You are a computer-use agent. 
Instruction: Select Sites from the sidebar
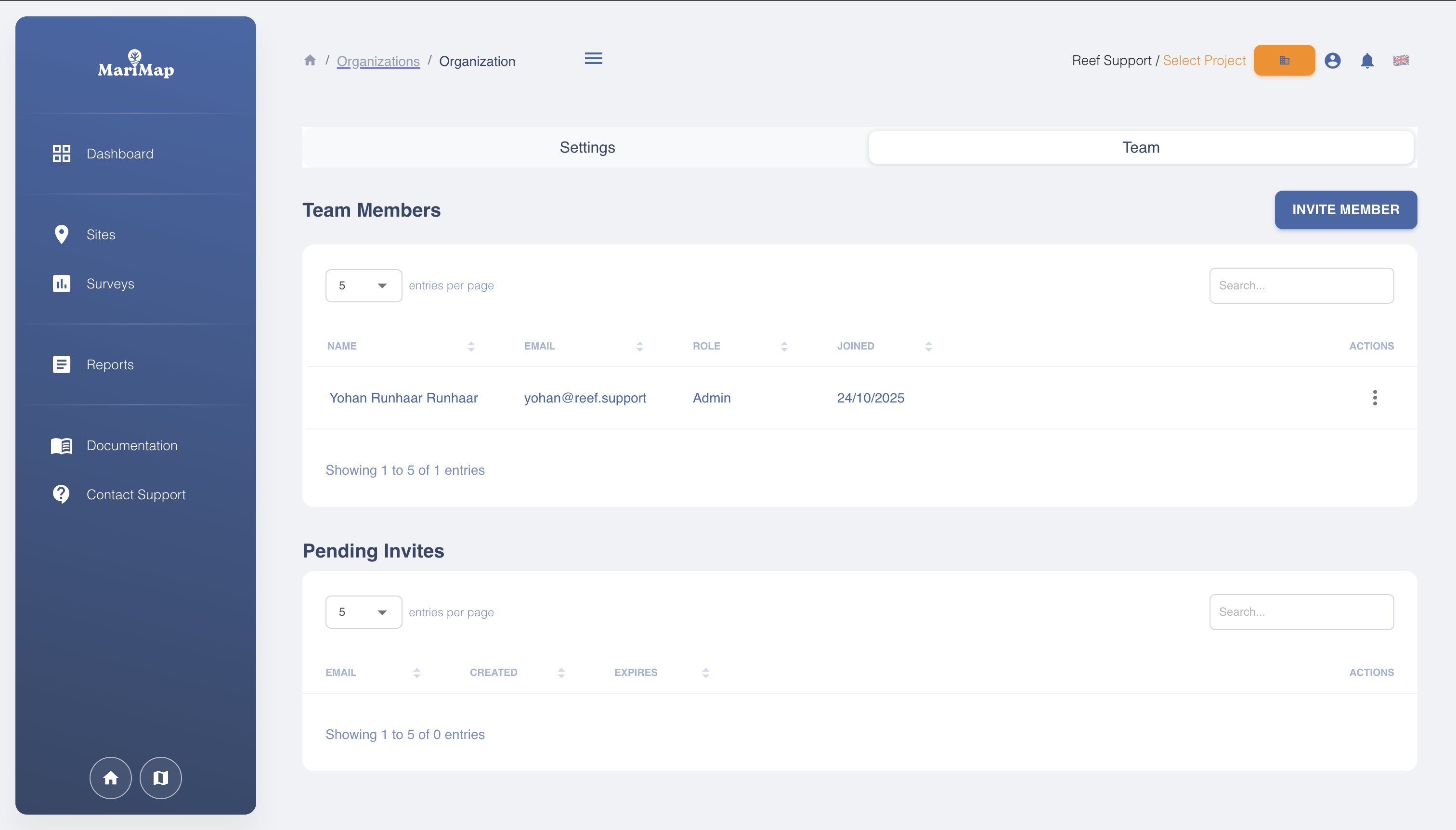point(101,234)
